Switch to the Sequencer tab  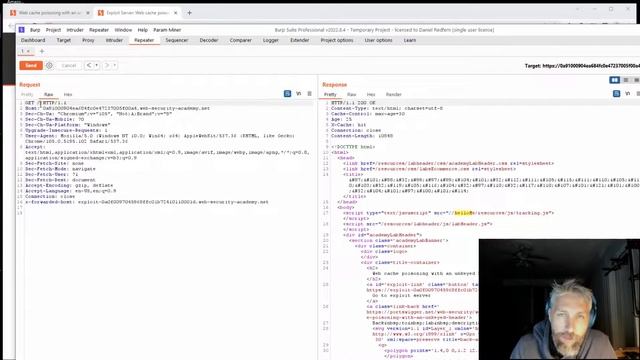(x=177, y=40)
